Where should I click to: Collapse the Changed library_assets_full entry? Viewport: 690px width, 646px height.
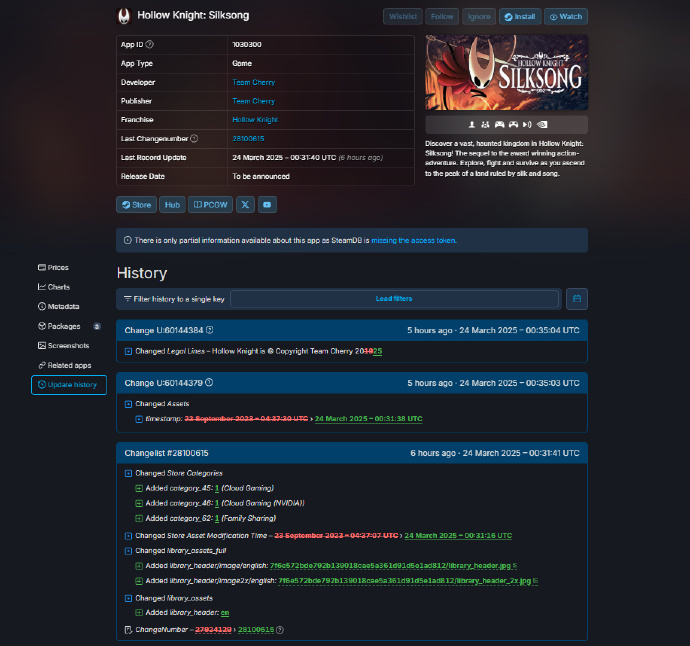(128, 551)
